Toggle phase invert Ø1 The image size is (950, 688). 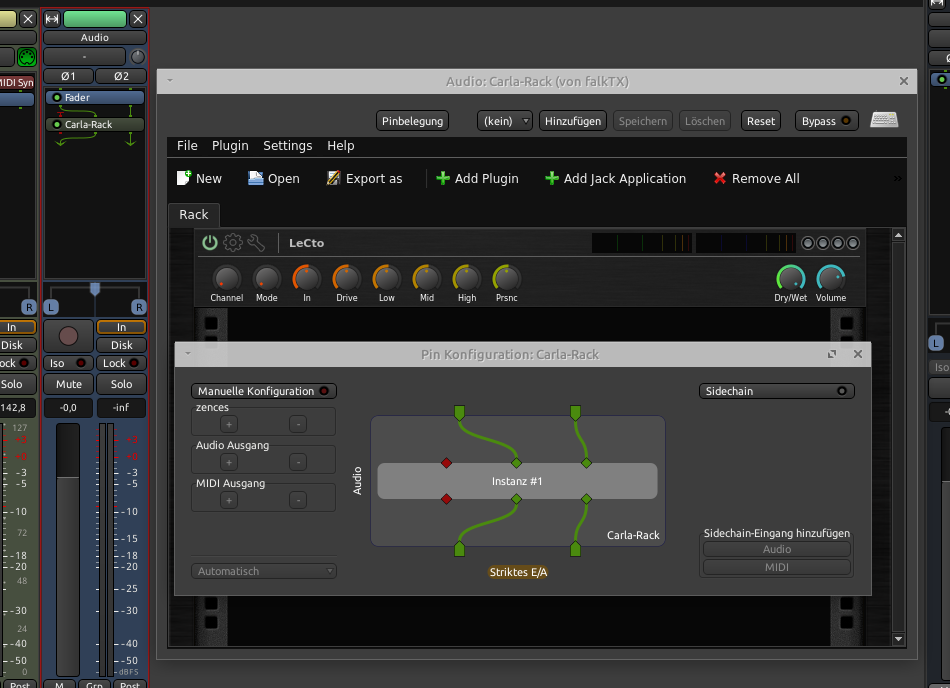(x=68, y=76)
